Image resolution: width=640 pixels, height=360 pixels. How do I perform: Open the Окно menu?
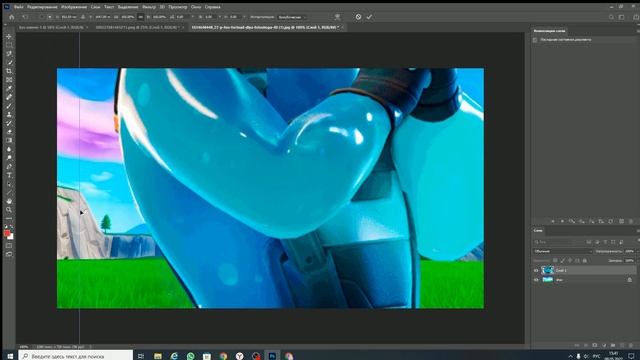point(196,7)
